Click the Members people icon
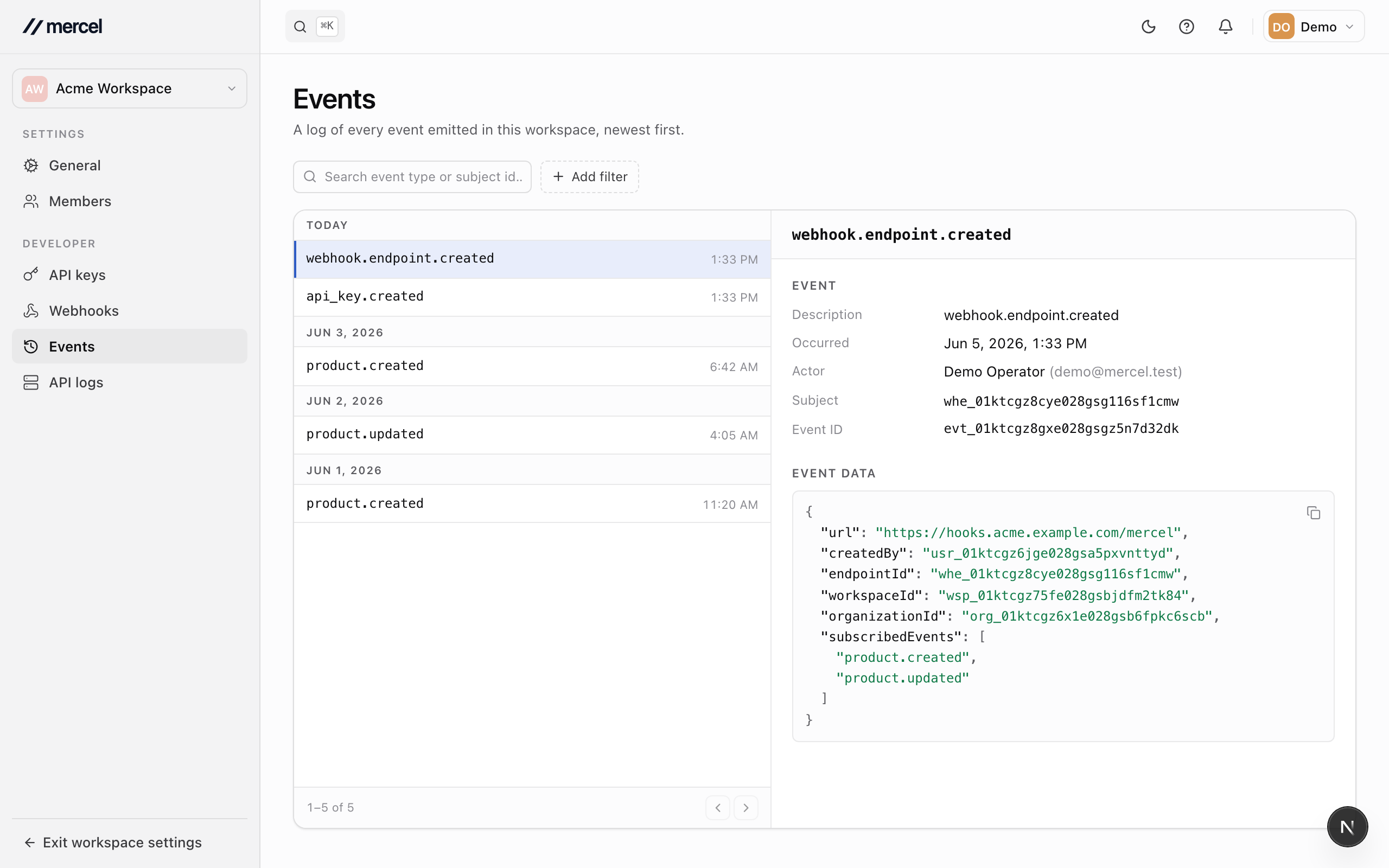1389x868 pixels. tap(31, 201)
